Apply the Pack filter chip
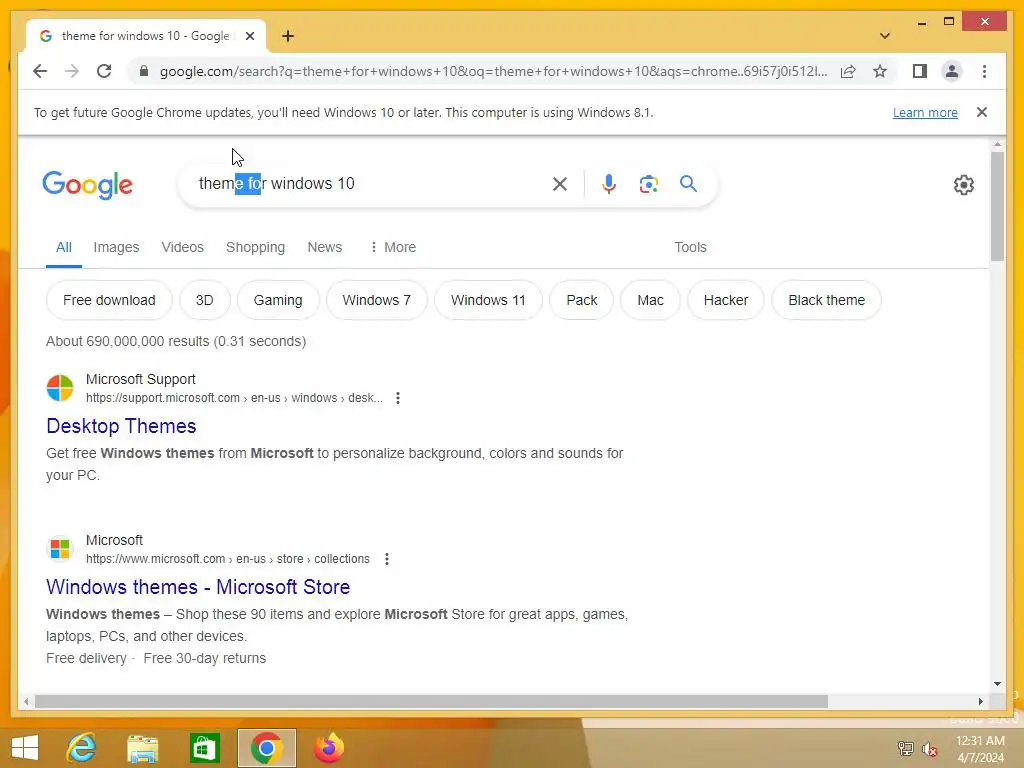 click(581, 300)
